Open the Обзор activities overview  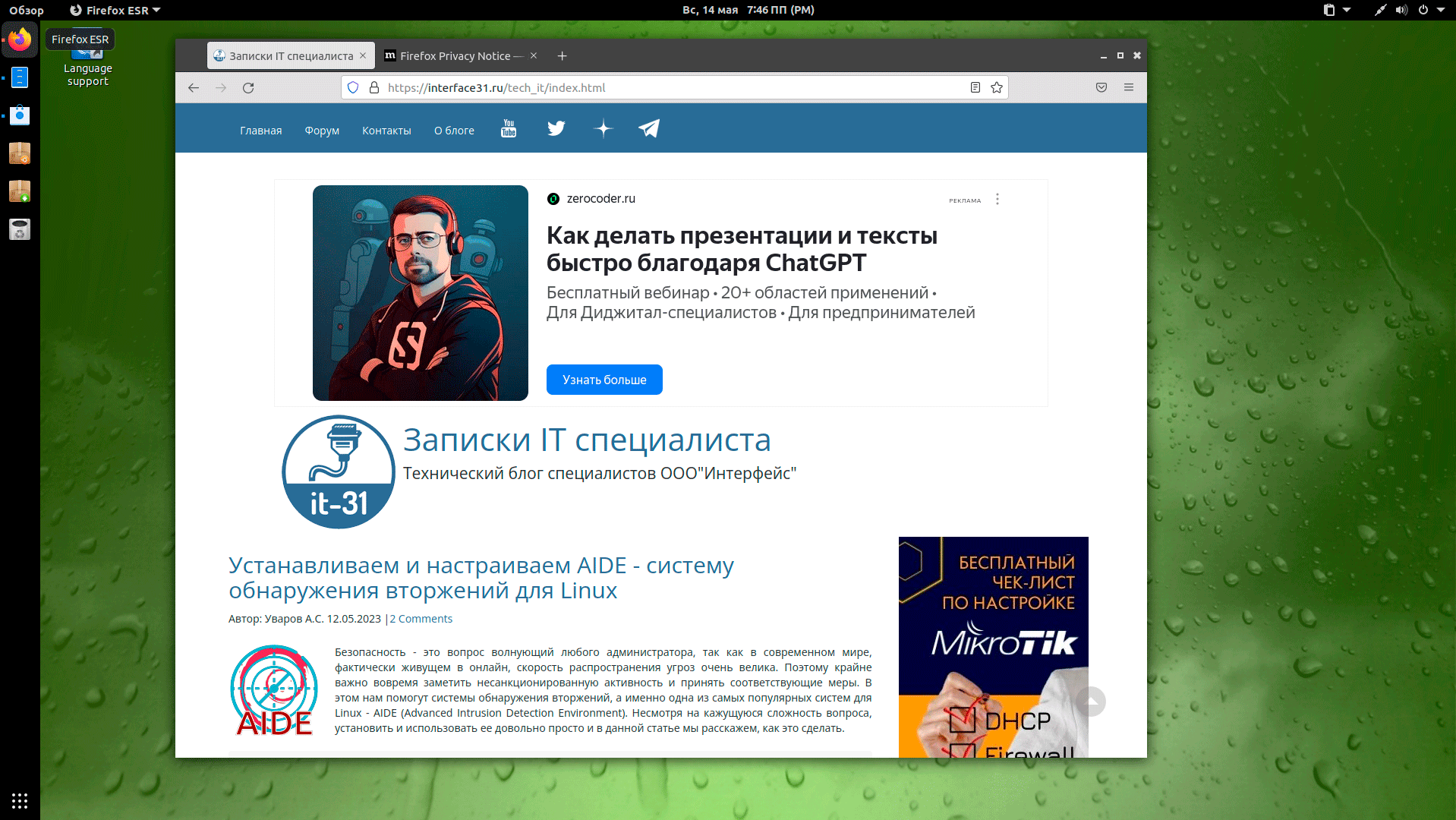pyautogui.click(x=27, y=10)
